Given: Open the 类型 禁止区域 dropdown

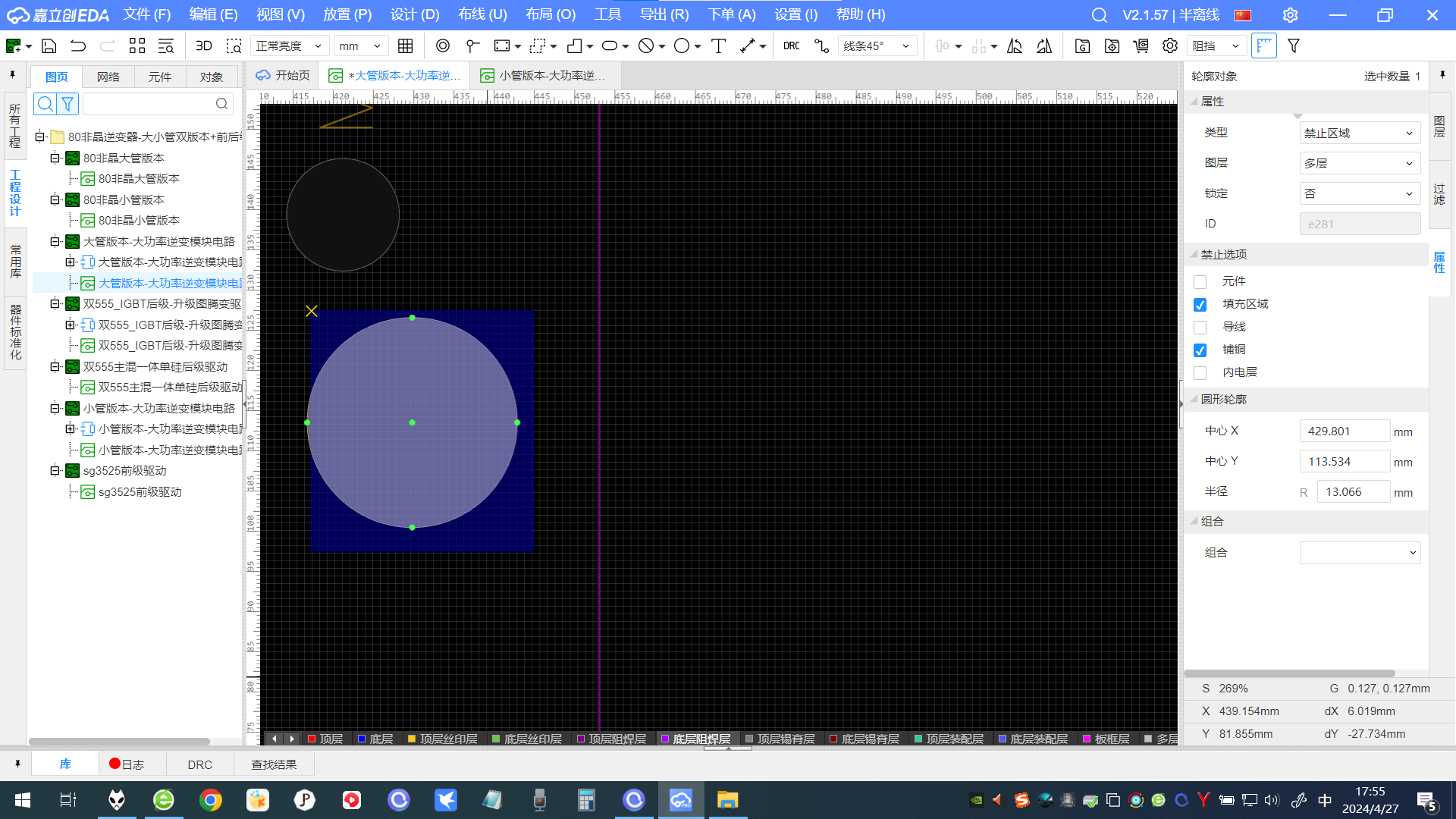Looking at the screenshot, I should (x=1359, y=133).
